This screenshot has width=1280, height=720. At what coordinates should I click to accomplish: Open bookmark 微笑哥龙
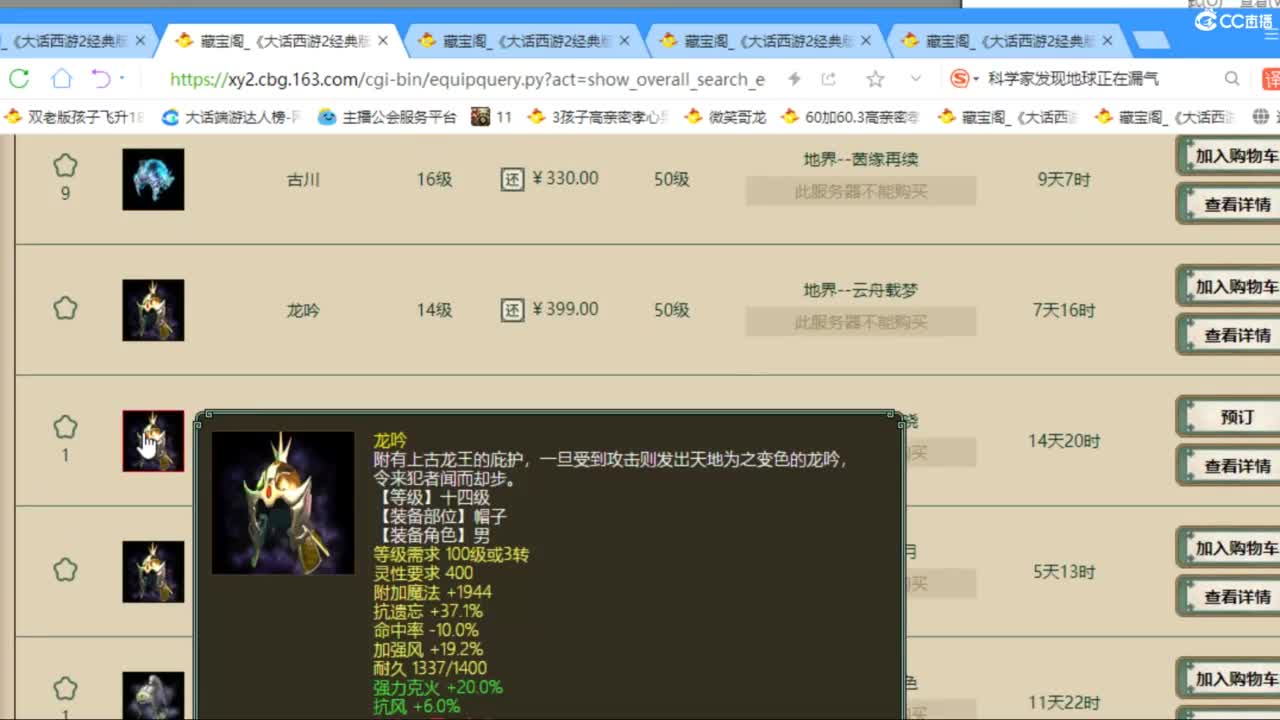725,117
